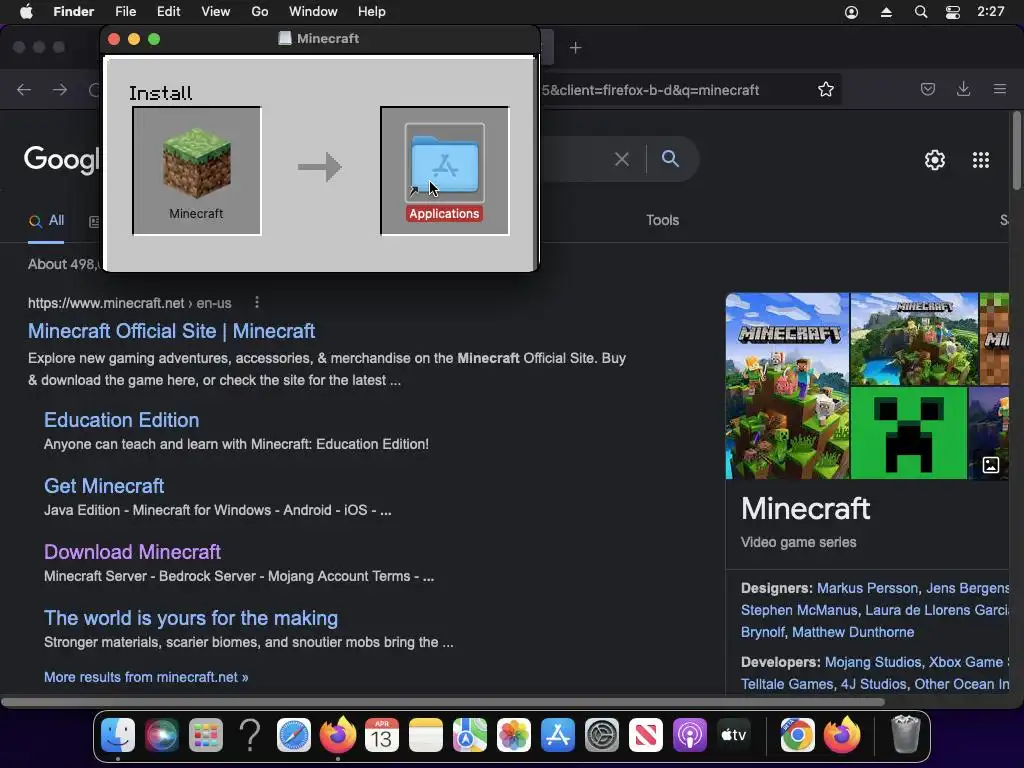Open System Preferences in the Dock
The height and width of the screenshot is (768, 1024).
pos(601,736)
